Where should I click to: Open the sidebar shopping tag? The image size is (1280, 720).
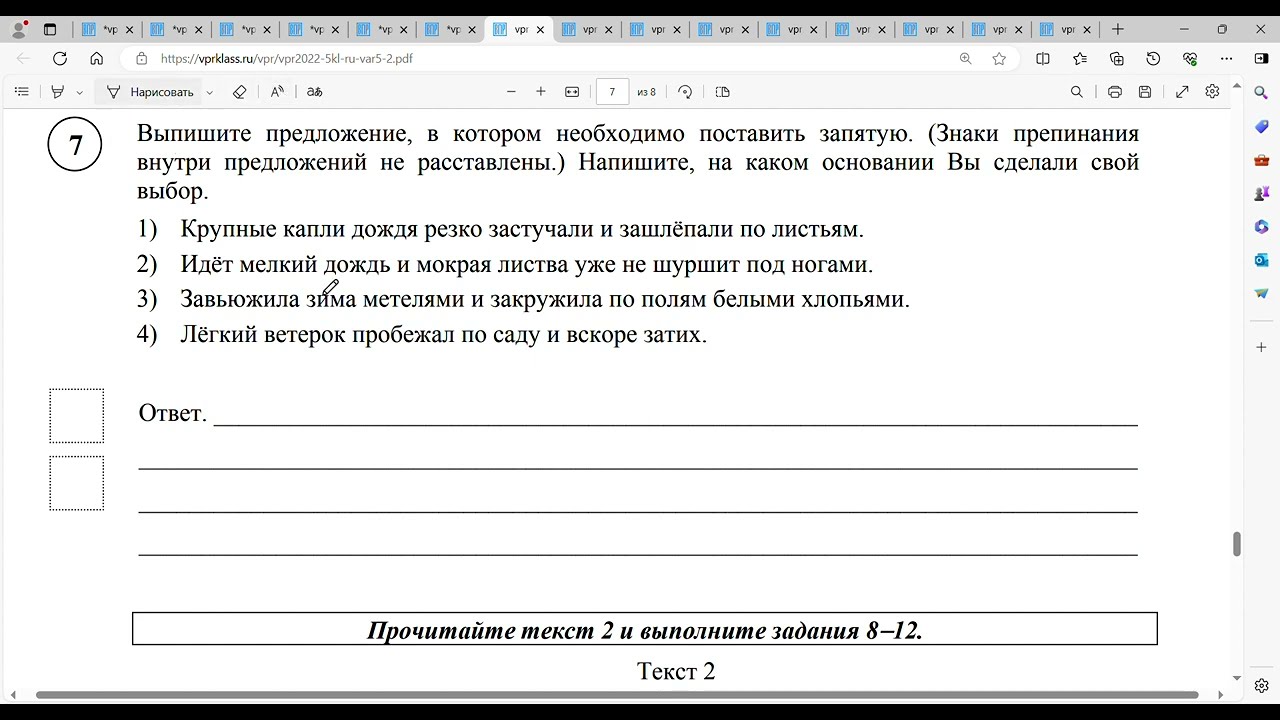(x=1262, y=126)
